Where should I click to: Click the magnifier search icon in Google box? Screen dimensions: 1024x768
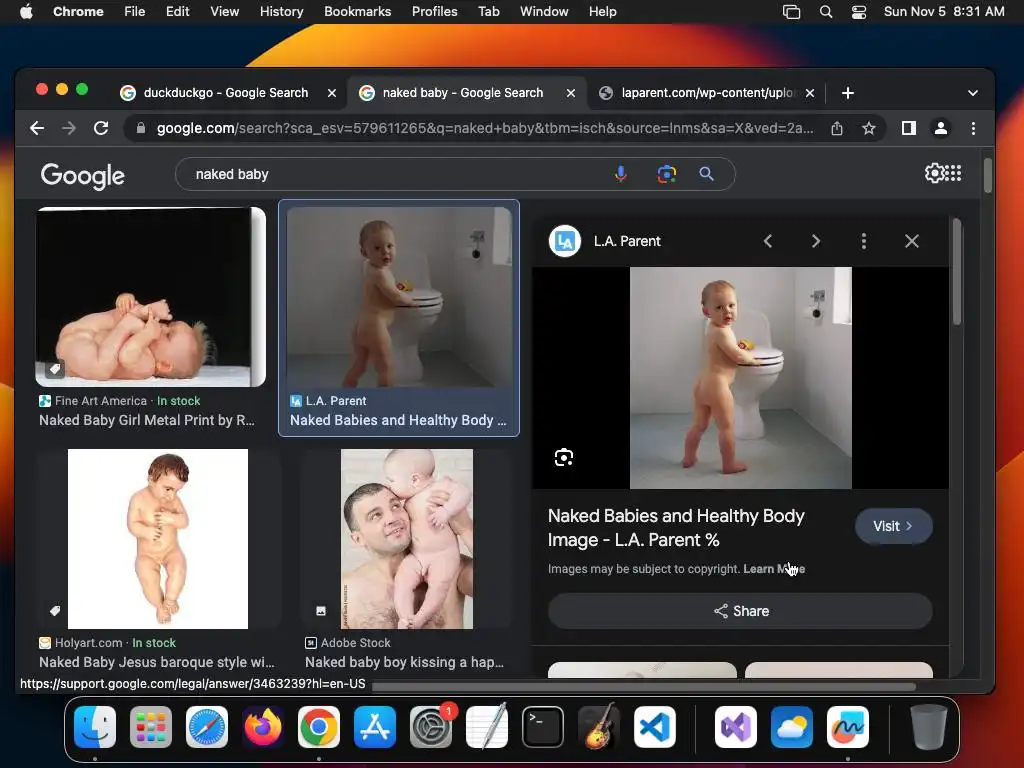coord(706,174)
